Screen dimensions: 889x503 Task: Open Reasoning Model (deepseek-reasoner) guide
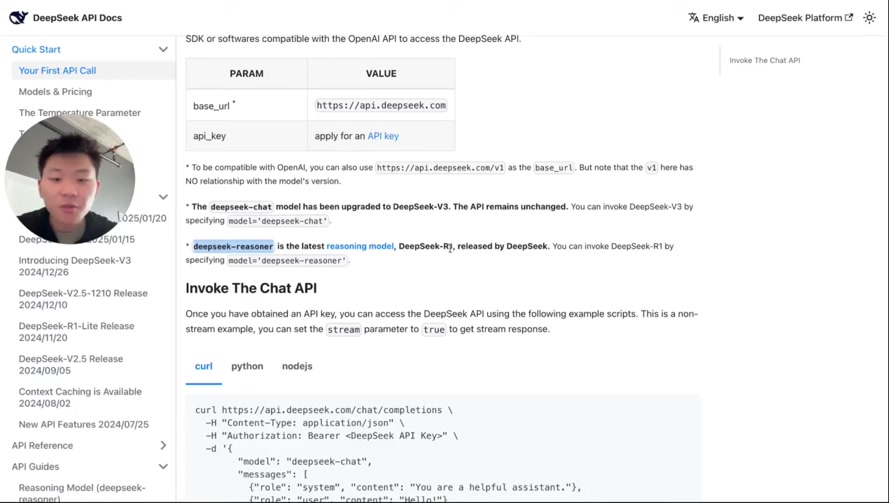click(82, 492)
